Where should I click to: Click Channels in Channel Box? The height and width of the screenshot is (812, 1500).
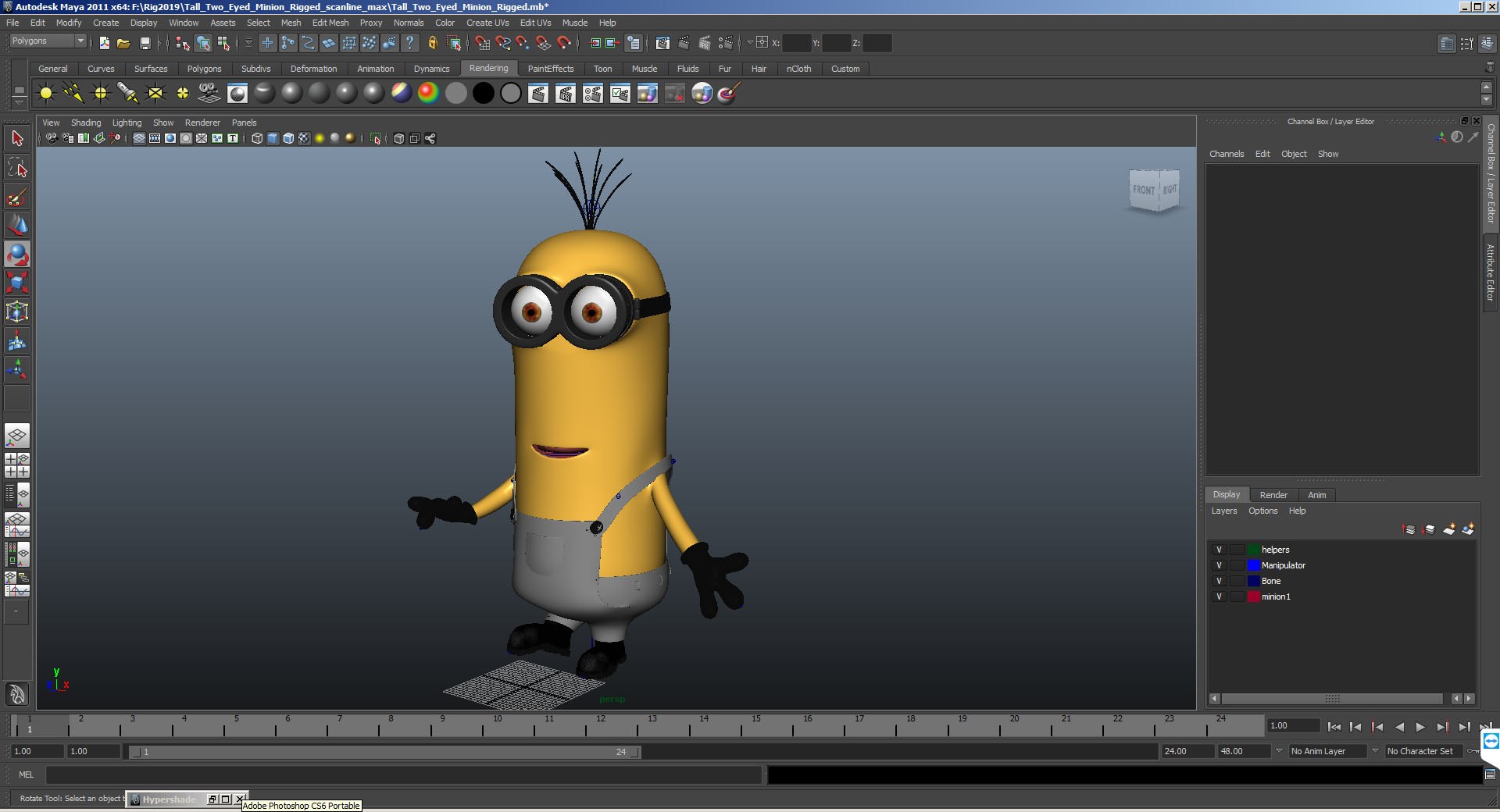1227,154
